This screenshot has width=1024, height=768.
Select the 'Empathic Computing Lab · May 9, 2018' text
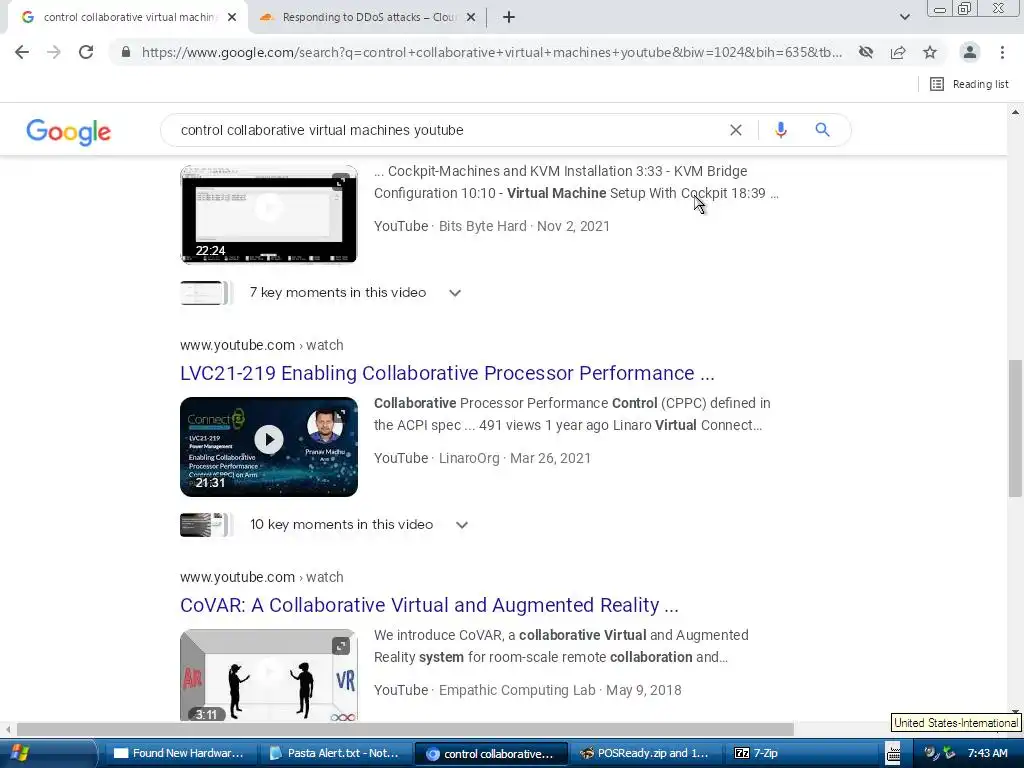click(560, 690)
